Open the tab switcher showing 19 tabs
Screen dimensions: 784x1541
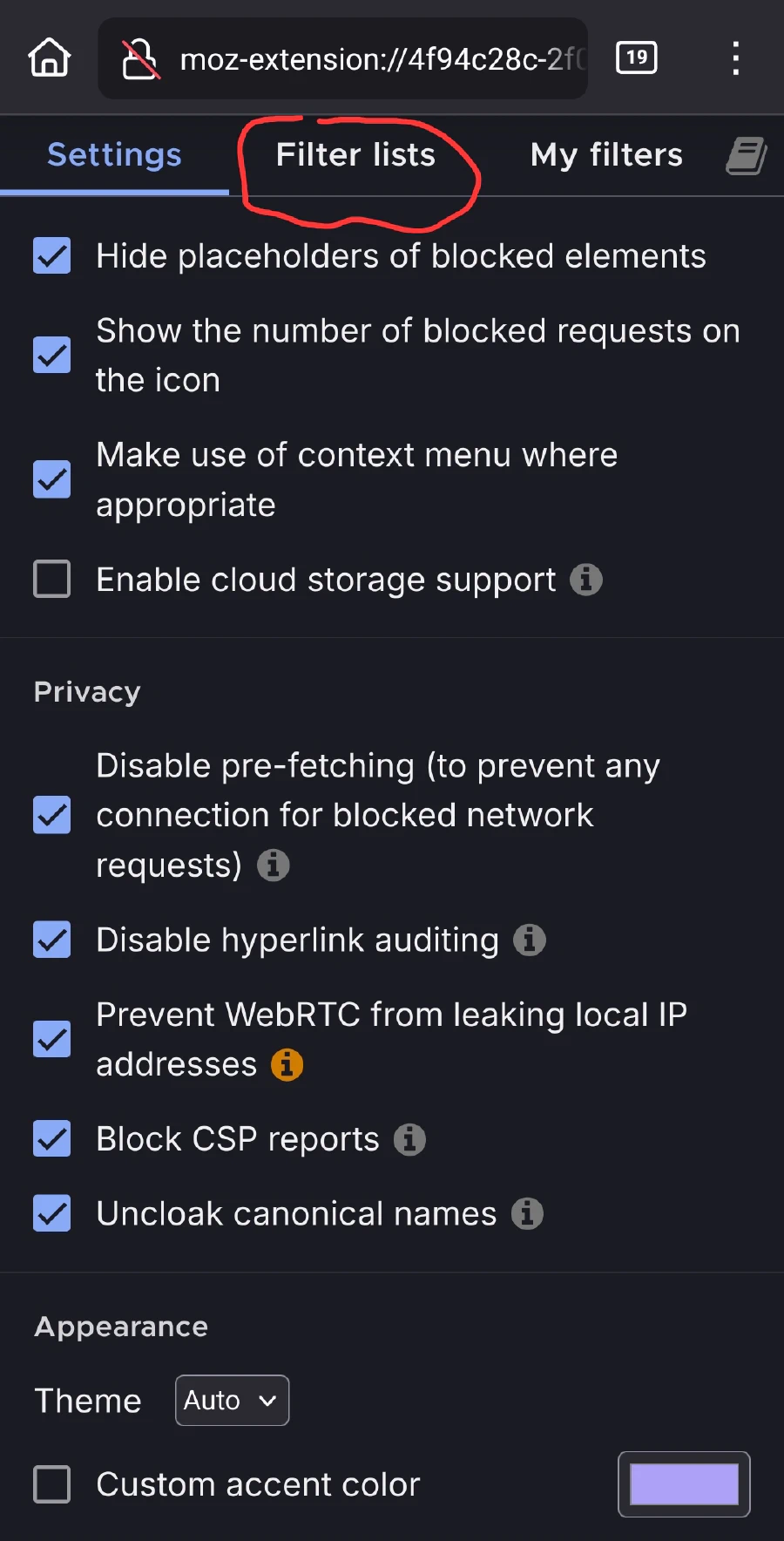click(636, 58)
